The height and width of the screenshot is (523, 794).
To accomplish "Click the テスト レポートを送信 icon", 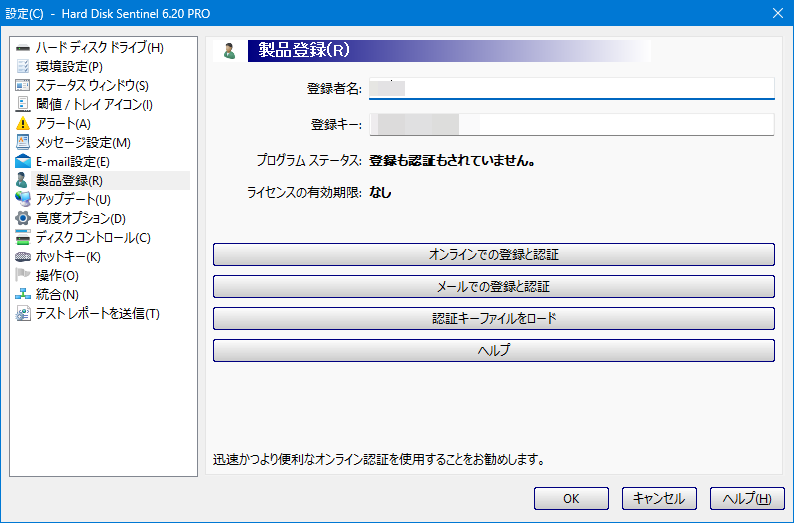I will (23, 313).
